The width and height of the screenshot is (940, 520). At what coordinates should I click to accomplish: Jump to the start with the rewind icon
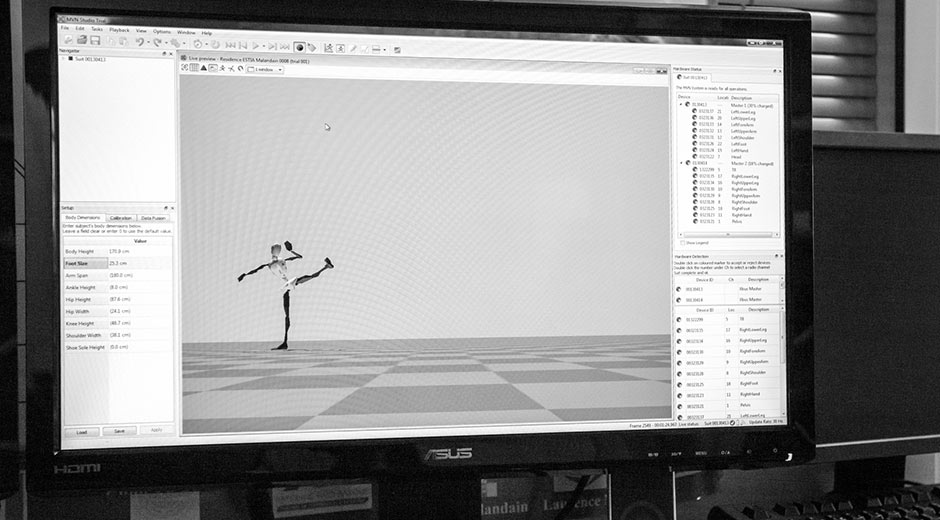click(230, 45)
